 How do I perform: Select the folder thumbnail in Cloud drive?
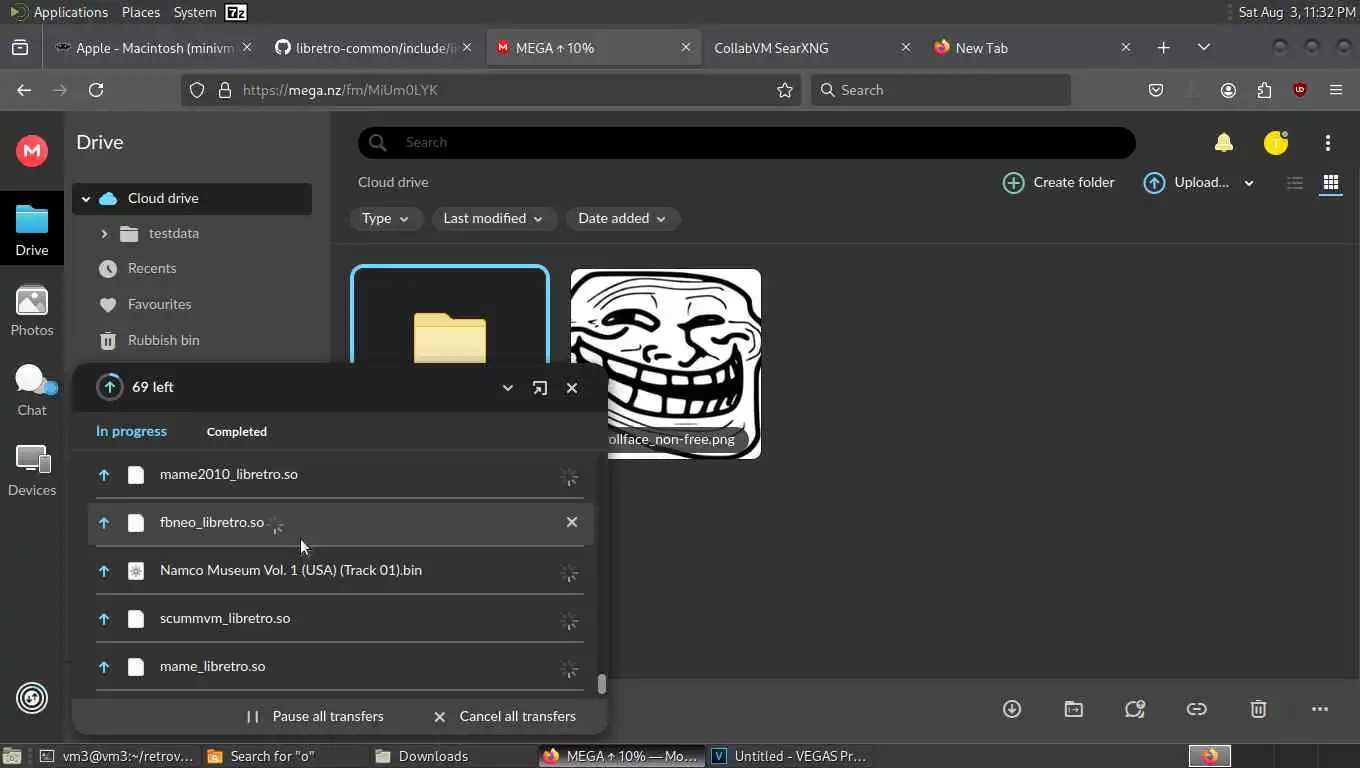[450, 315]
